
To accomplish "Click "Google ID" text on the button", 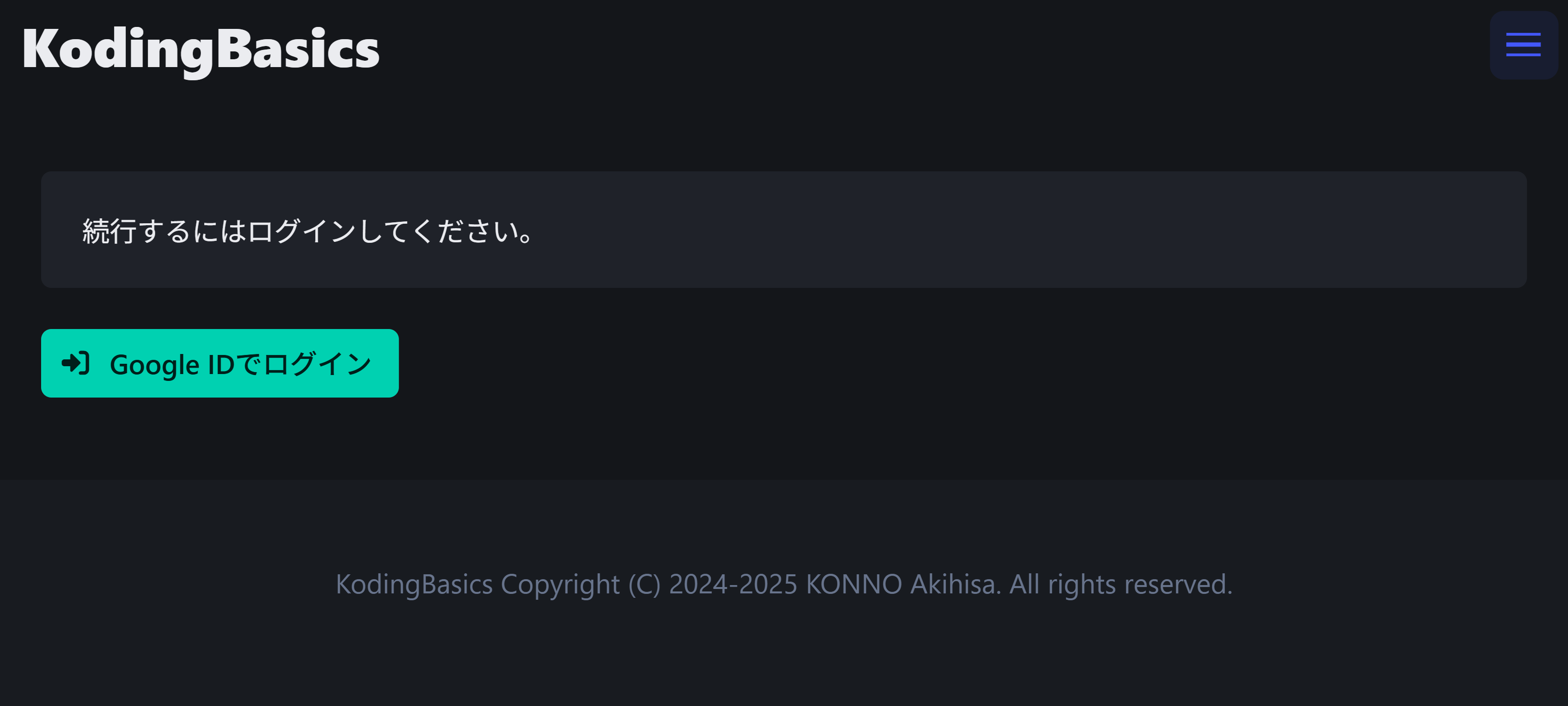I will [x=172, y=365].
